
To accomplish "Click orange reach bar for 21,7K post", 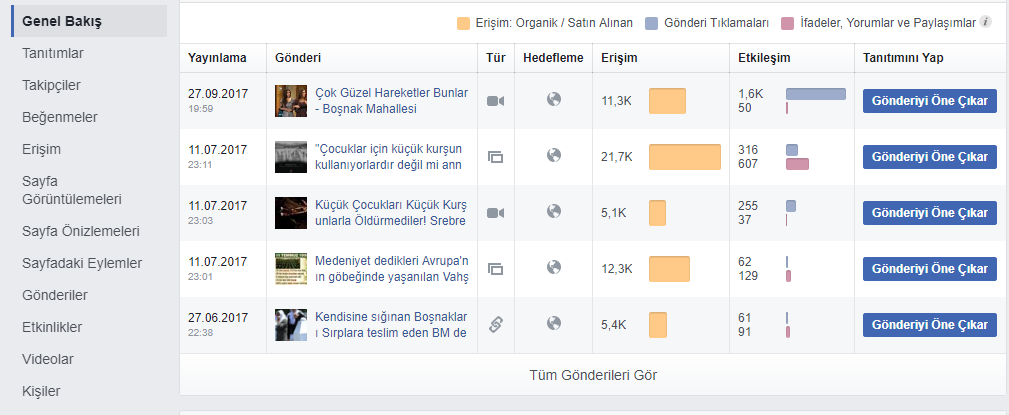I will point(685,157).
